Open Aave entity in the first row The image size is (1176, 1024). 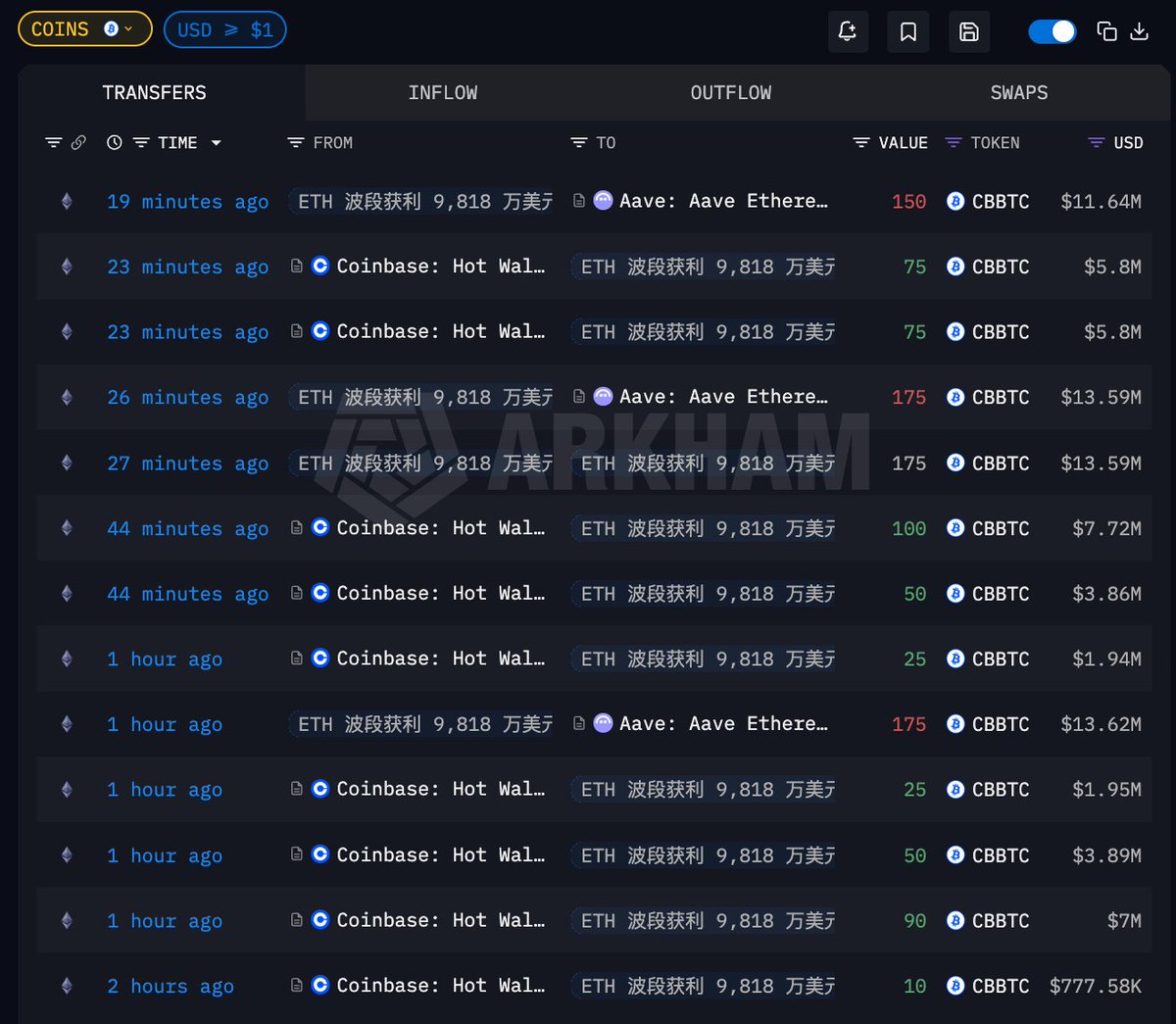723,201
